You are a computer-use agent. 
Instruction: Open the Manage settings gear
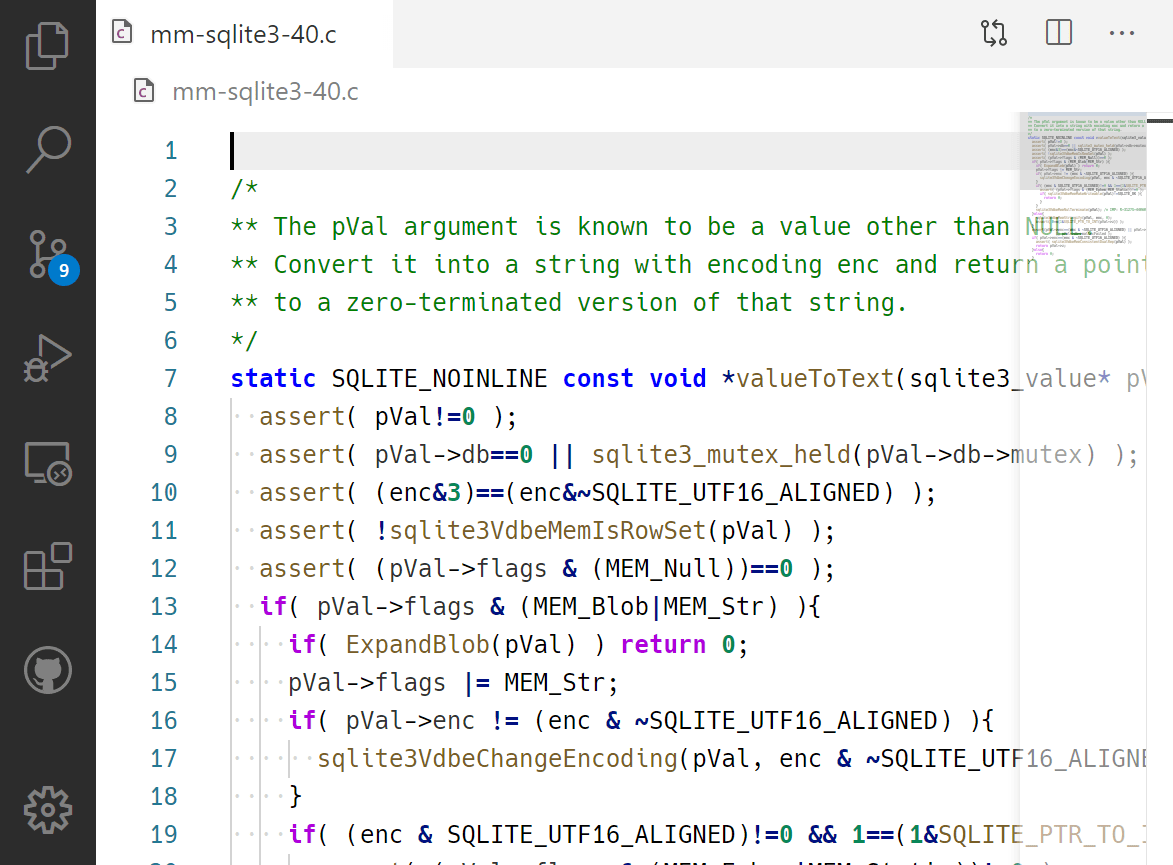point(47,809)
